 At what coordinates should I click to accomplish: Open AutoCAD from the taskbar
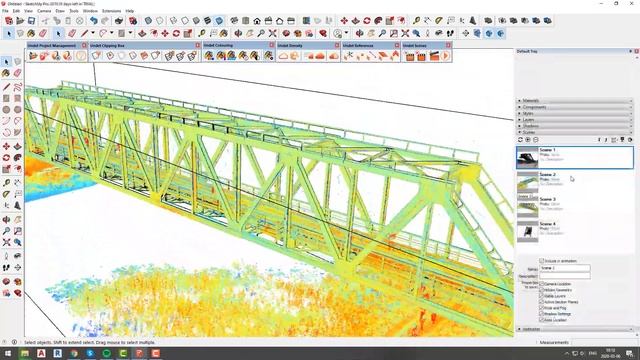click(x=41, y=353)
